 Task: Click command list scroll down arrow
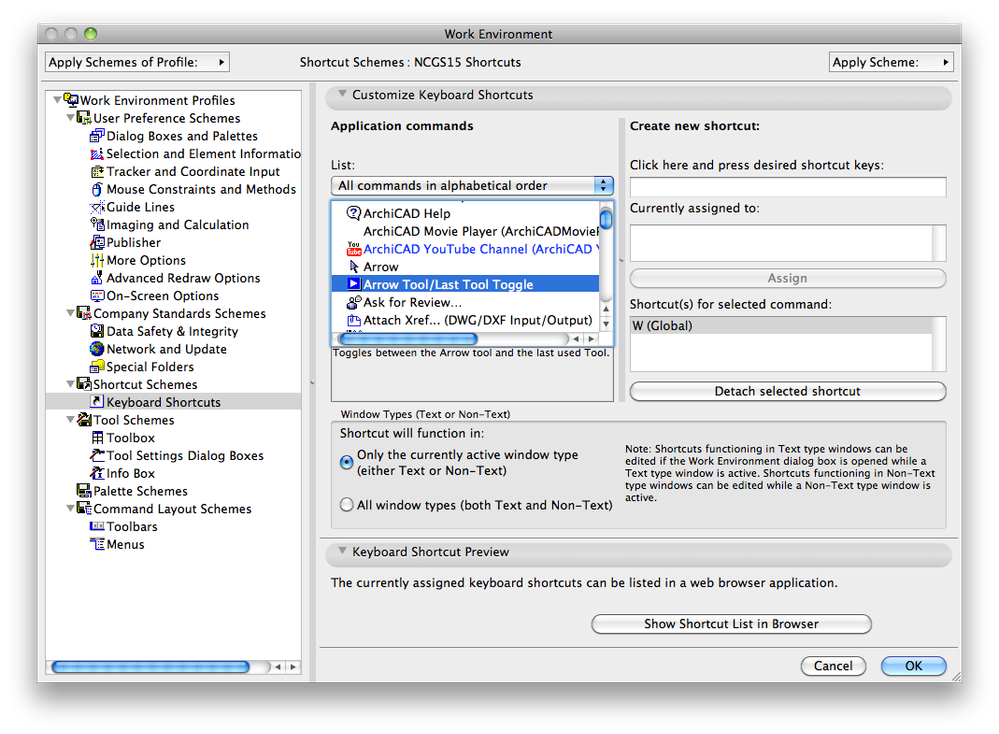(x=606, y=323)
